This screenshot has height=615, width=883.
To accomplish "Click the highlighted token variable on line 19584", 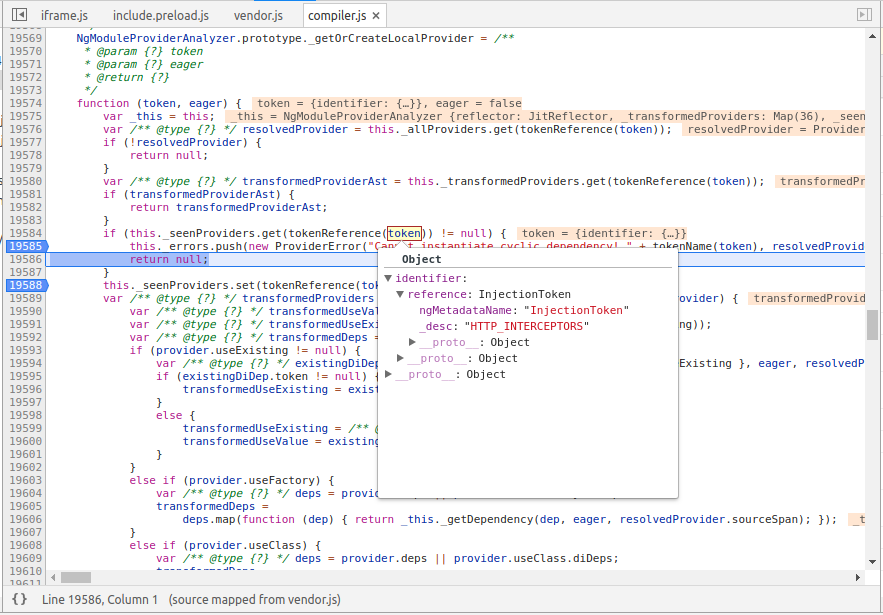I will (x=404, y=233).
